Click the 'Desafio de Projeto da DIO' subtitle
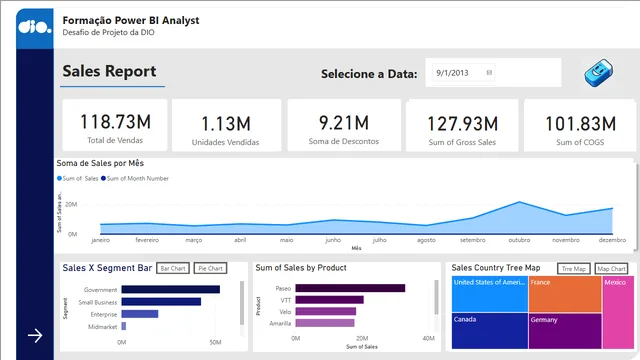 108,32
